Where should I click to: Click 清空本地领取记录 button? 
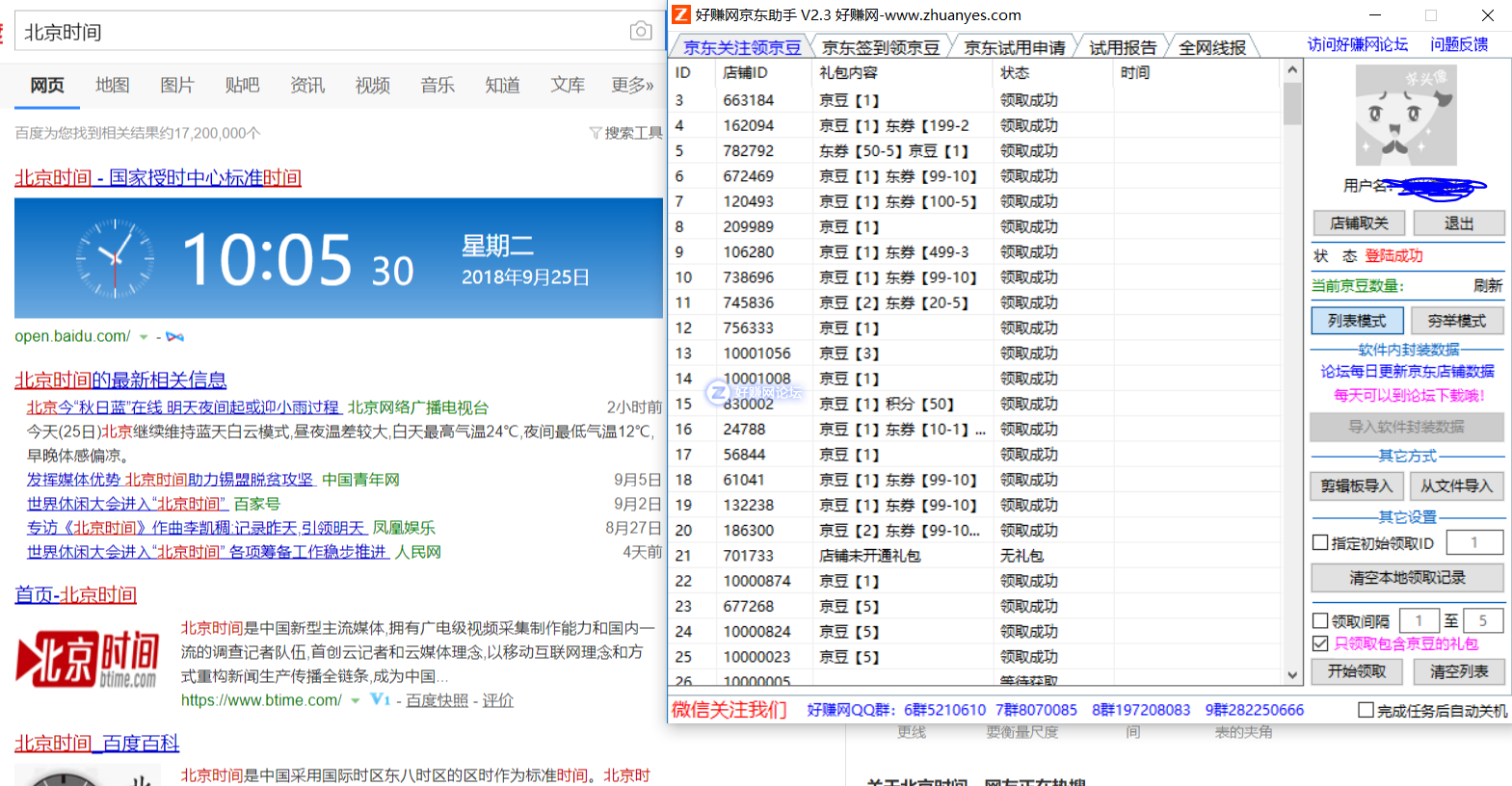pos(1407,578)
